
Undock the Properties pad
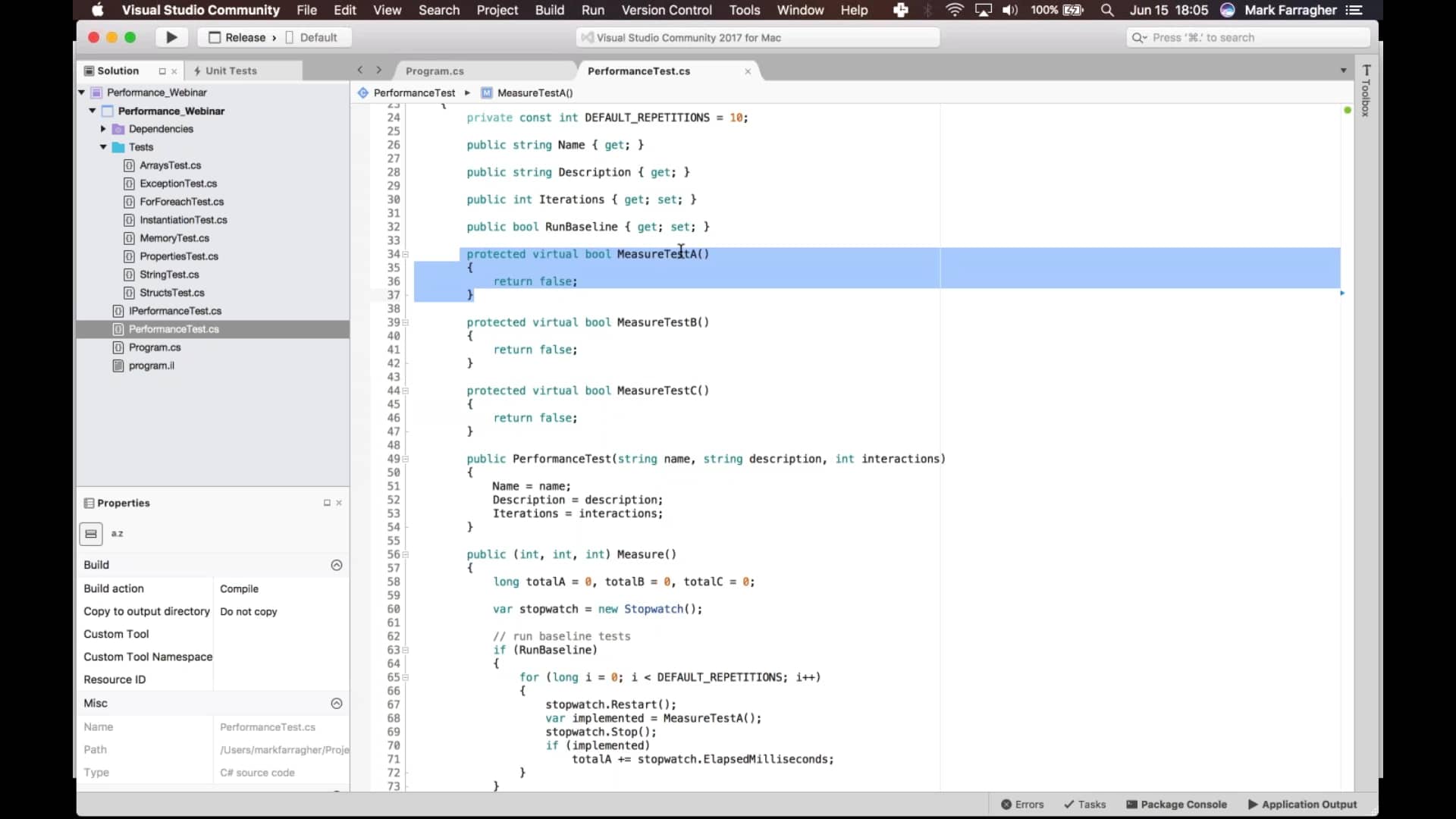pyautogui.click(x=327, y=503)
